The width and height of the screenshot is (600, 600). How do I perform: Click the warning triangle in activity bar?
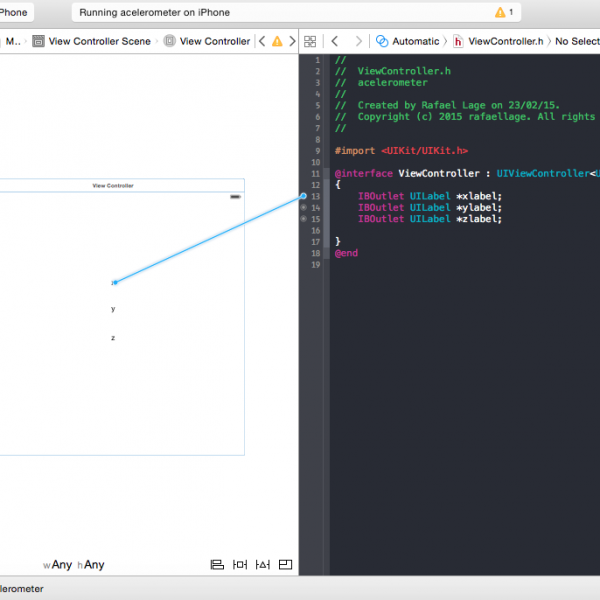pos(500,13)
